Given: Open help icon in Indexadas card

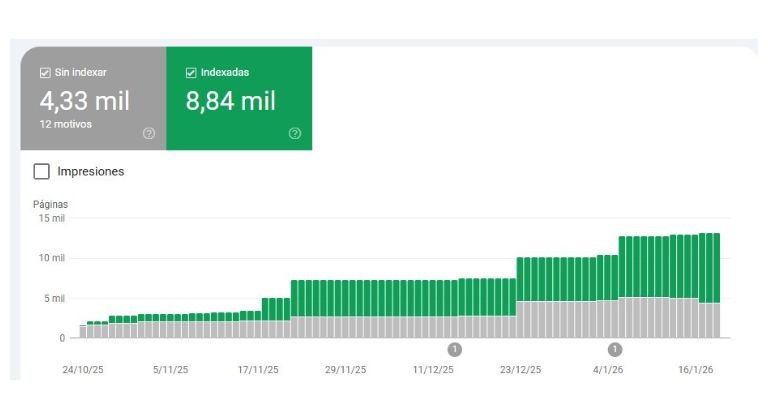Looking at the screenshot, I should (x=295, y=133).
